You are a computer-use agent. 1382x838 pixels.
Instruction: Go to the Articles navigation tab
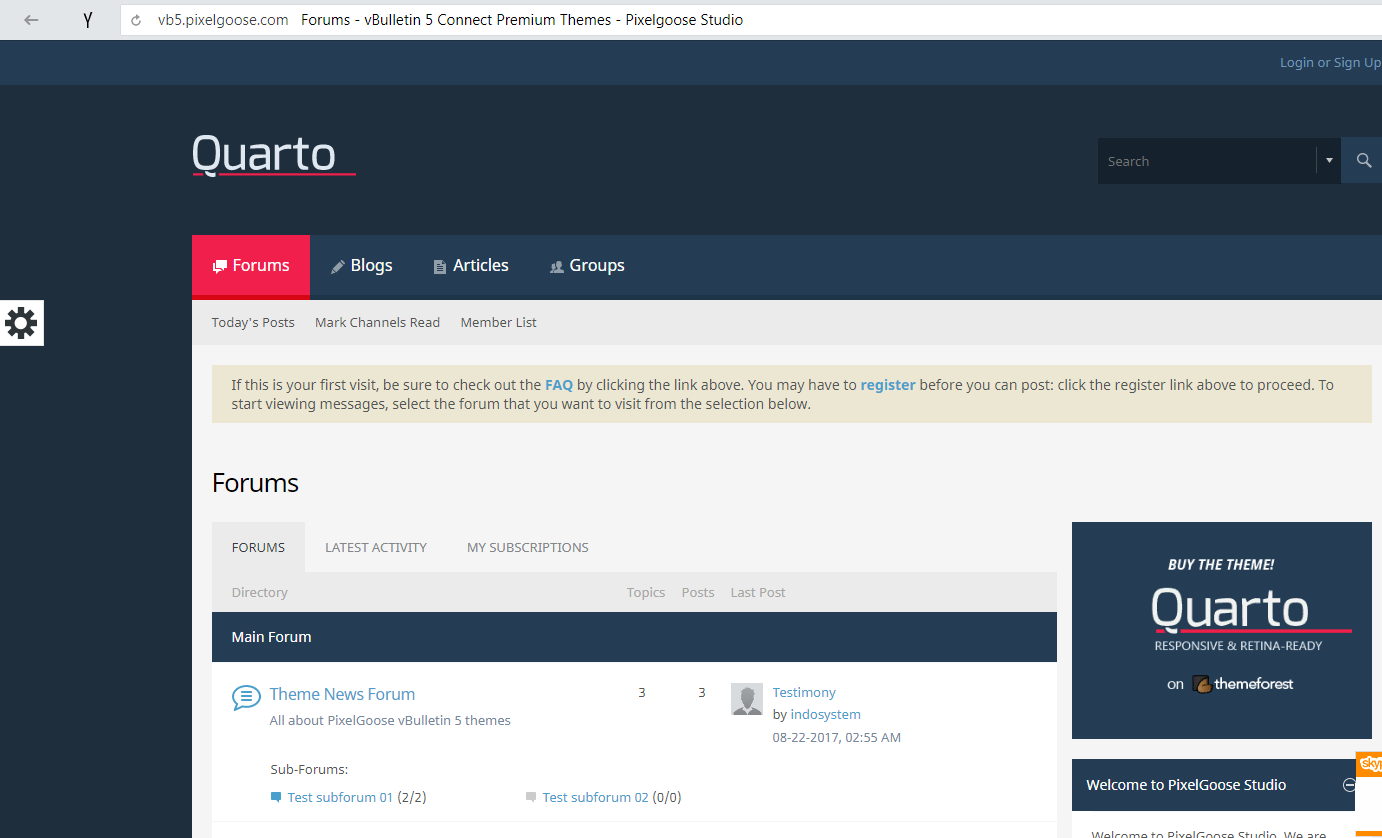tap(471, 266)
